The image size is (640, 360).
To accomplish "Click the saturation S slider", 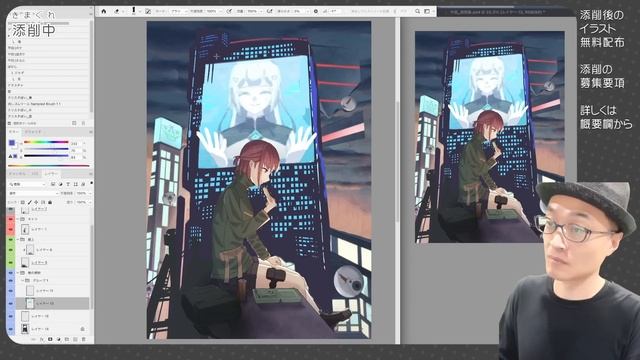I will tap(46, 149).
